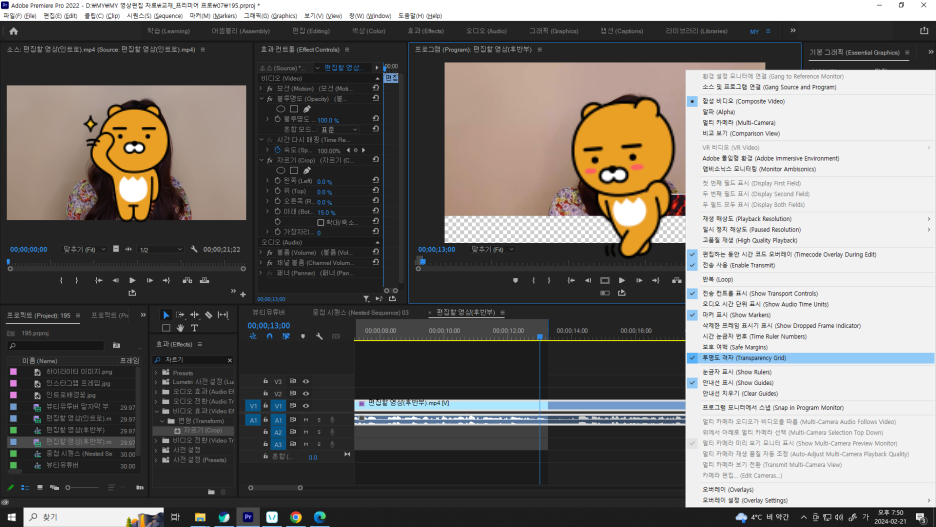Open the Sequence menu

tap(155, 16)
